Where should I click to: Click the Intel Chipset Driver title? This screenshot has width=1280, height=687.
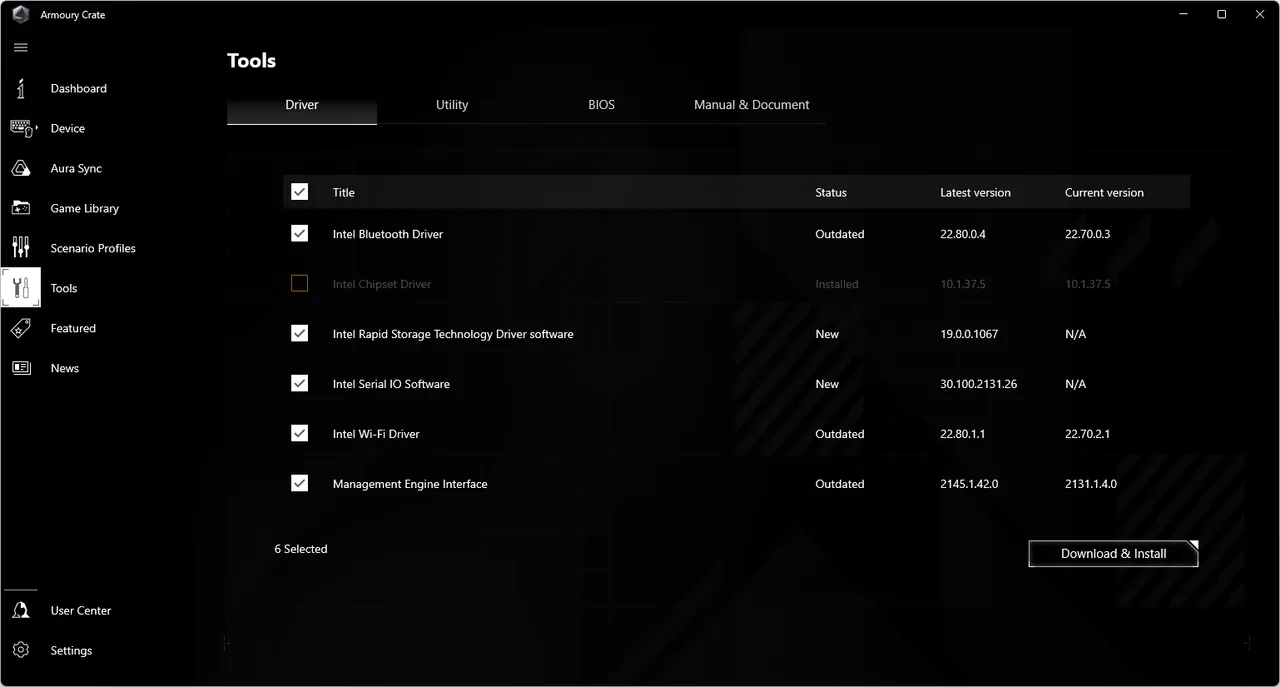tap(382, 284)
